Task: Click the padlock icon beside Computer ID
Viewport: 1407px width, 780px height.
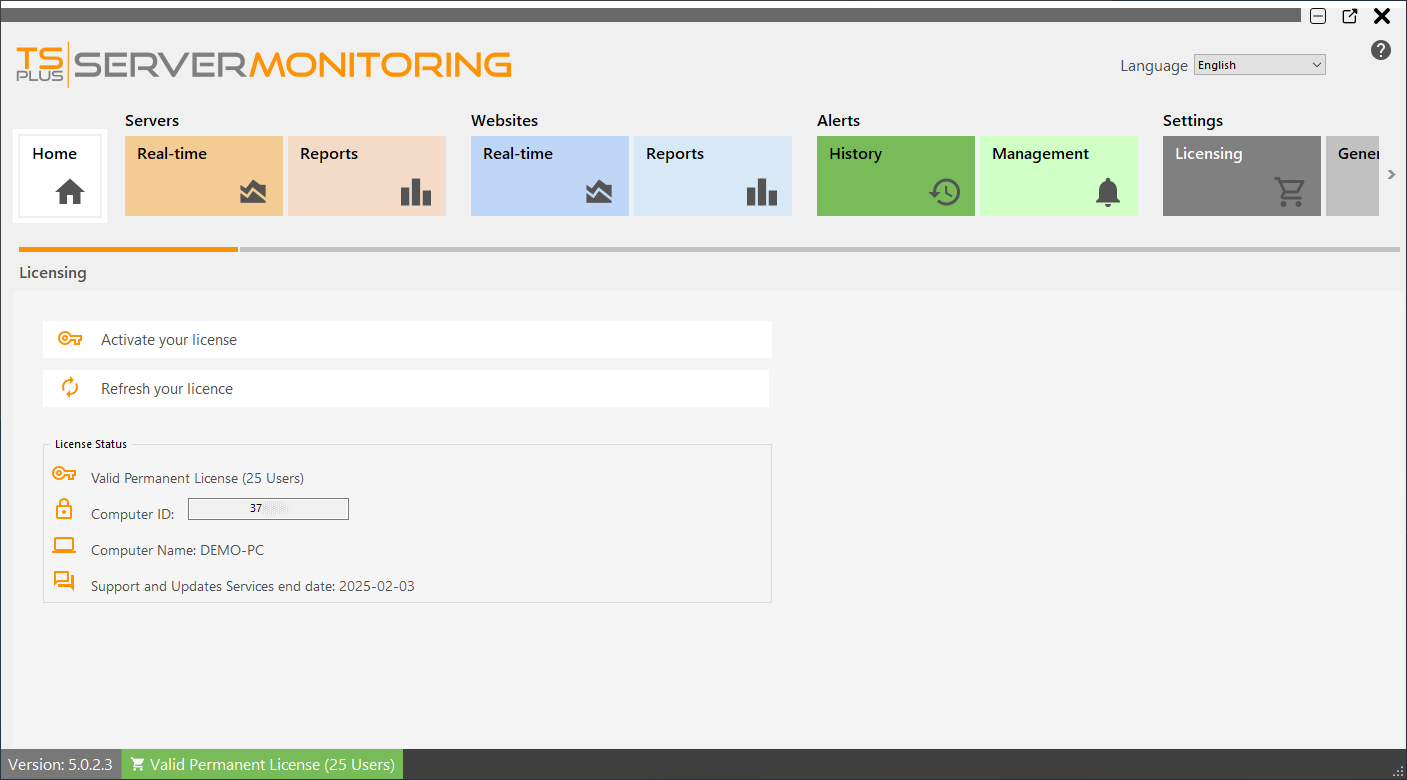Action: pos(64,508)
